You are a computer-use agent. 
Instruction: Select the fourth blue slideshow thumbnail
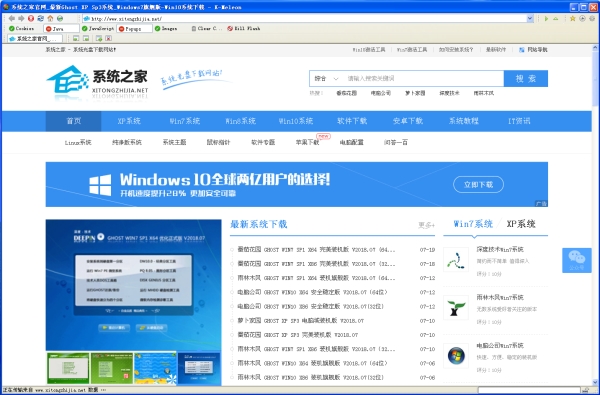click(x=199, y=368)
